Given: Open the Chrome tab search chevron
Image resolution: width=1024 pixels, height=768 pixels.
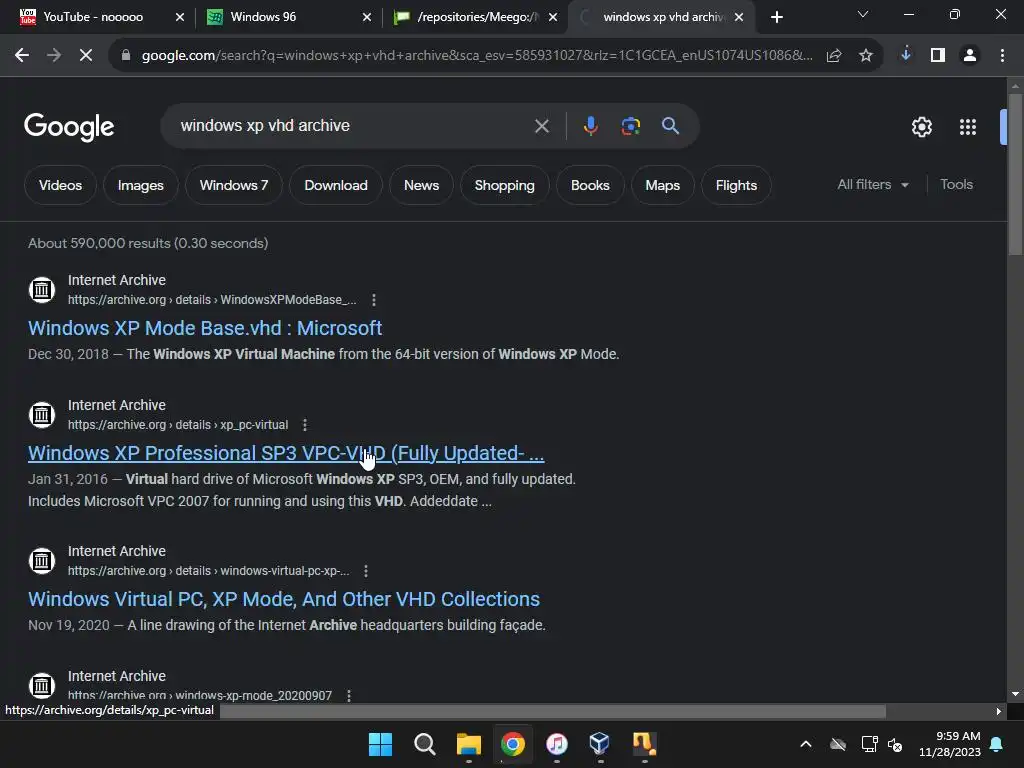Looking at the screenshot, I should (x=863, y=14).
